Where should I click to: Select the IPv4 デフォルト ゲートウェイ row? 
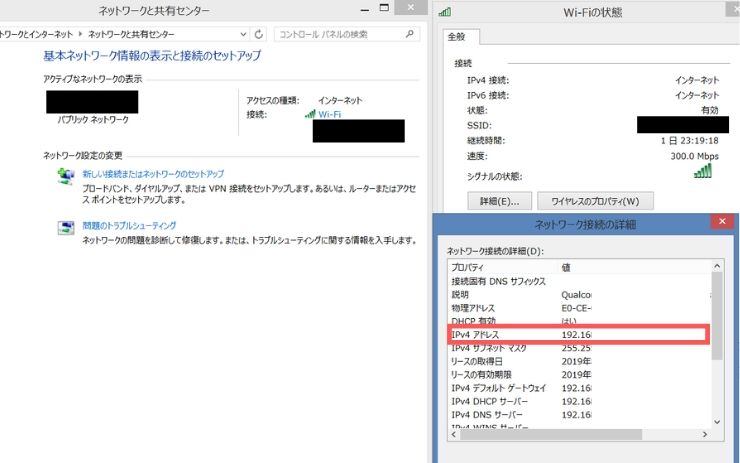(x=580, y=388)
